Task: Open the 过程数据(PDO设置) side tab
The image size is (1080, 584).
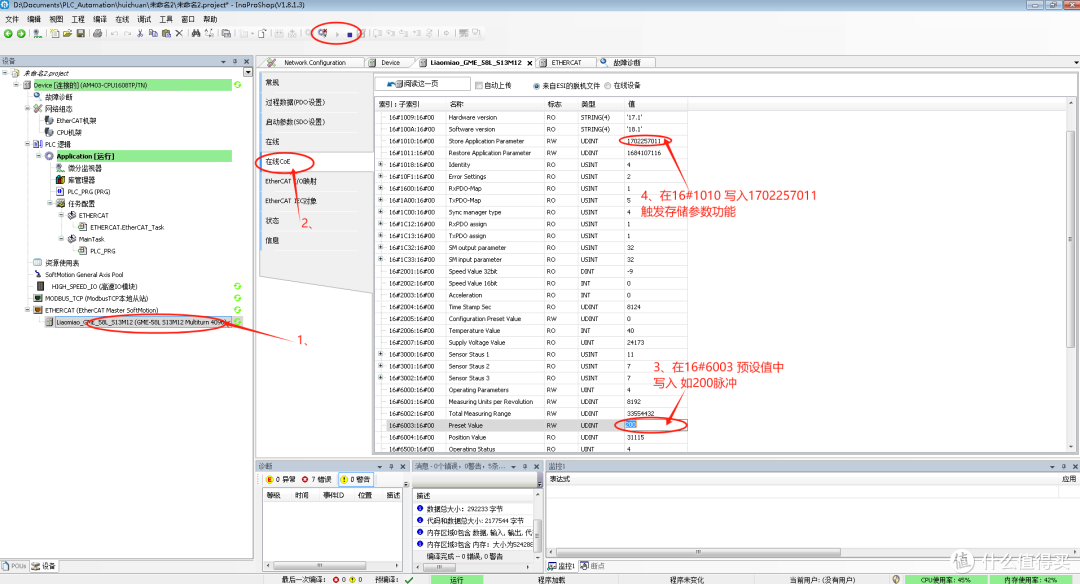Action: tap(295, 102)
